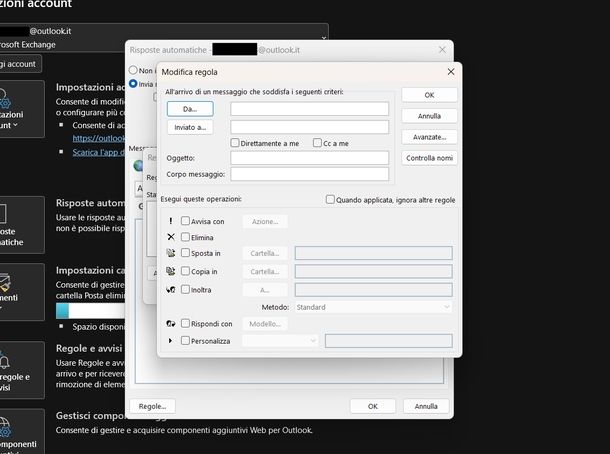Click Regole... in Risposte automatiche dialog

click(x=152, y=406)
